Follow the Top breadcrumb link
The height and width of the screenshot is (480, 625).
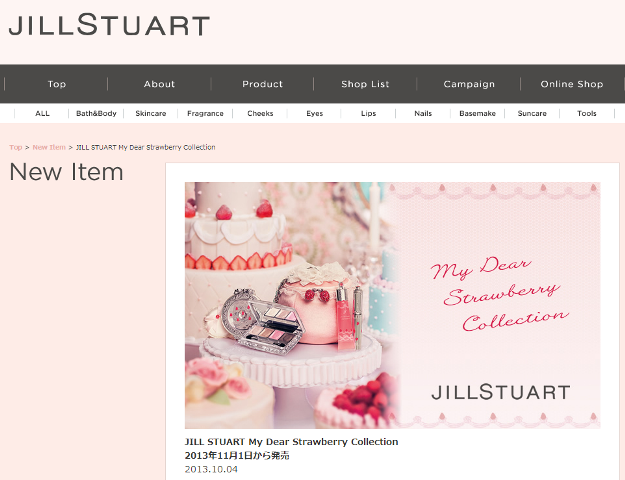click(16, 147)
